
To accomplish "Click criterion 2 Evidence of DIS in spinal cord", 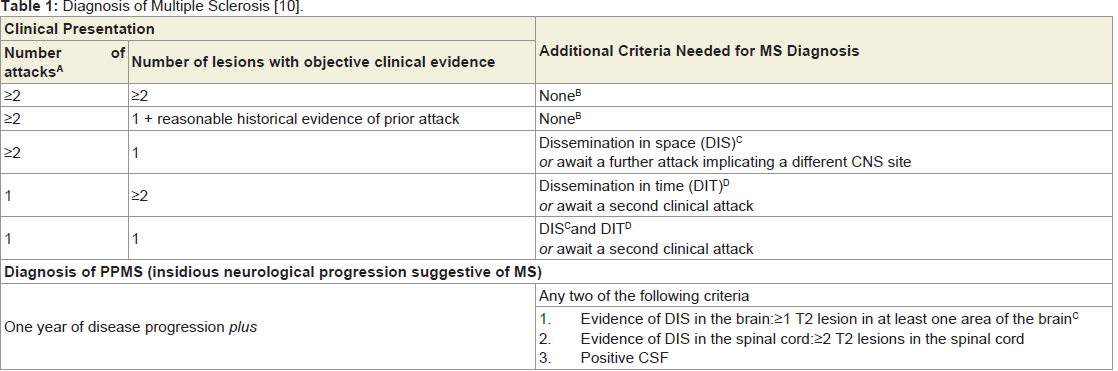I will tap(781, 339).
